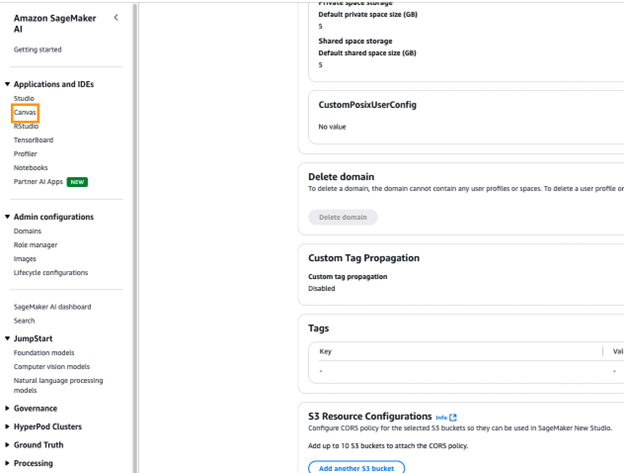
Task: Expand the HyperPod Clusters section
Action: 7,426
